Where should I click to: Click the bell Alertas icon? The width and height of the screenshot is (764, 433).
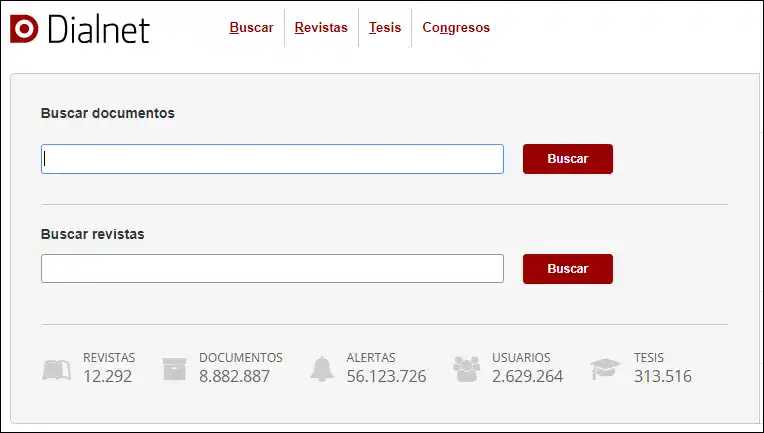click(322, 369)
